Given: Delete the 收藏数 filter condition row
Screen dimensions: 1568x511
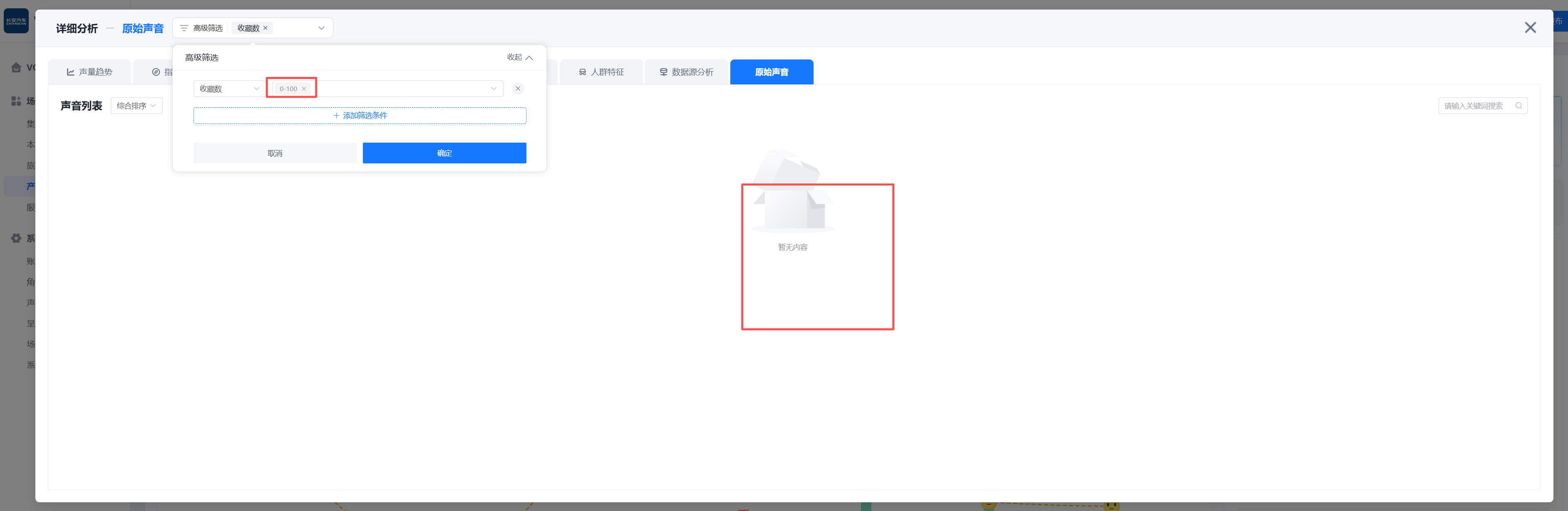Looking at the screenshot, I should click(517, 89).
